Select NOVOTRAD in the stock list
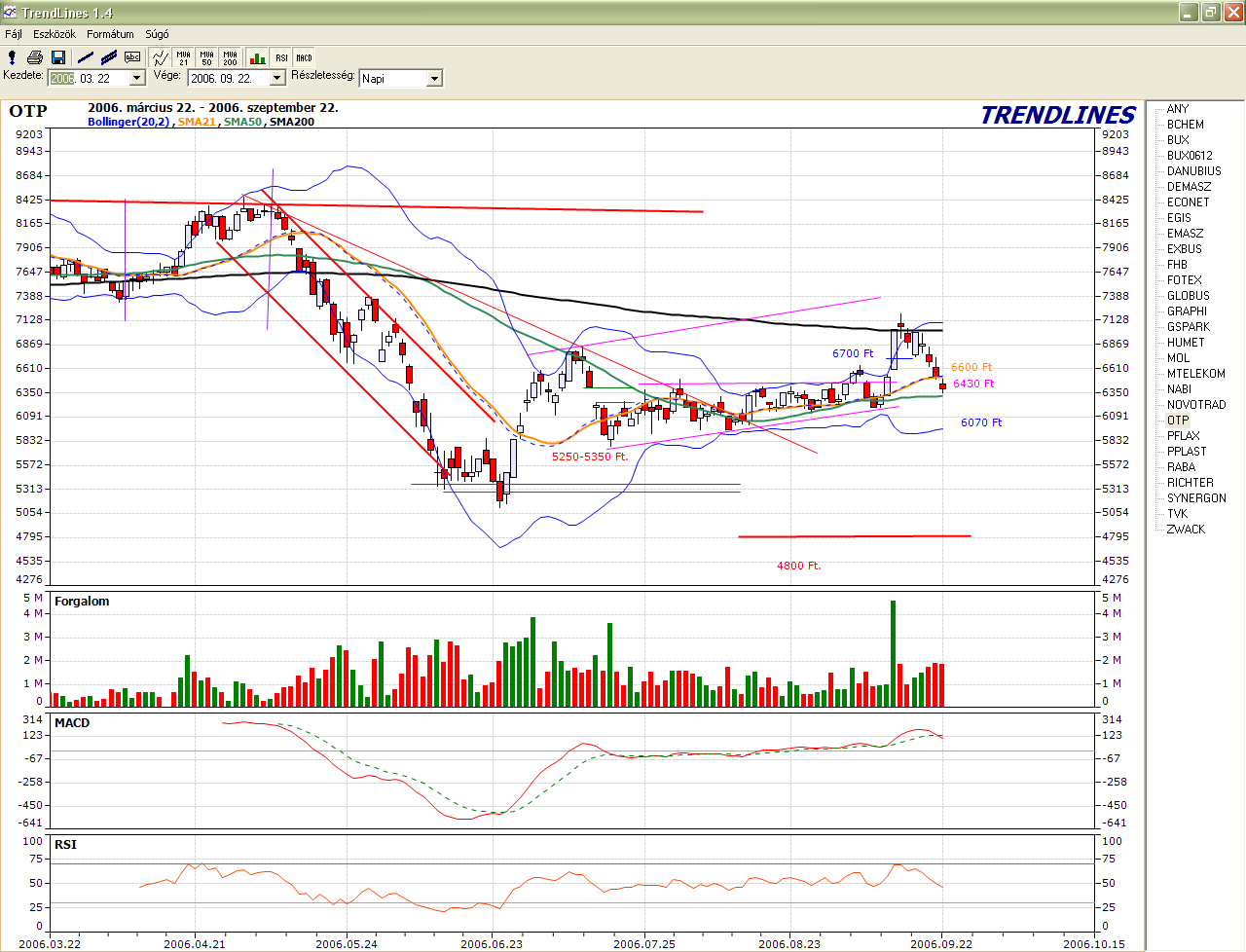The width and height of the screenshot is (1246, 952). click(x=1196, y=405)
